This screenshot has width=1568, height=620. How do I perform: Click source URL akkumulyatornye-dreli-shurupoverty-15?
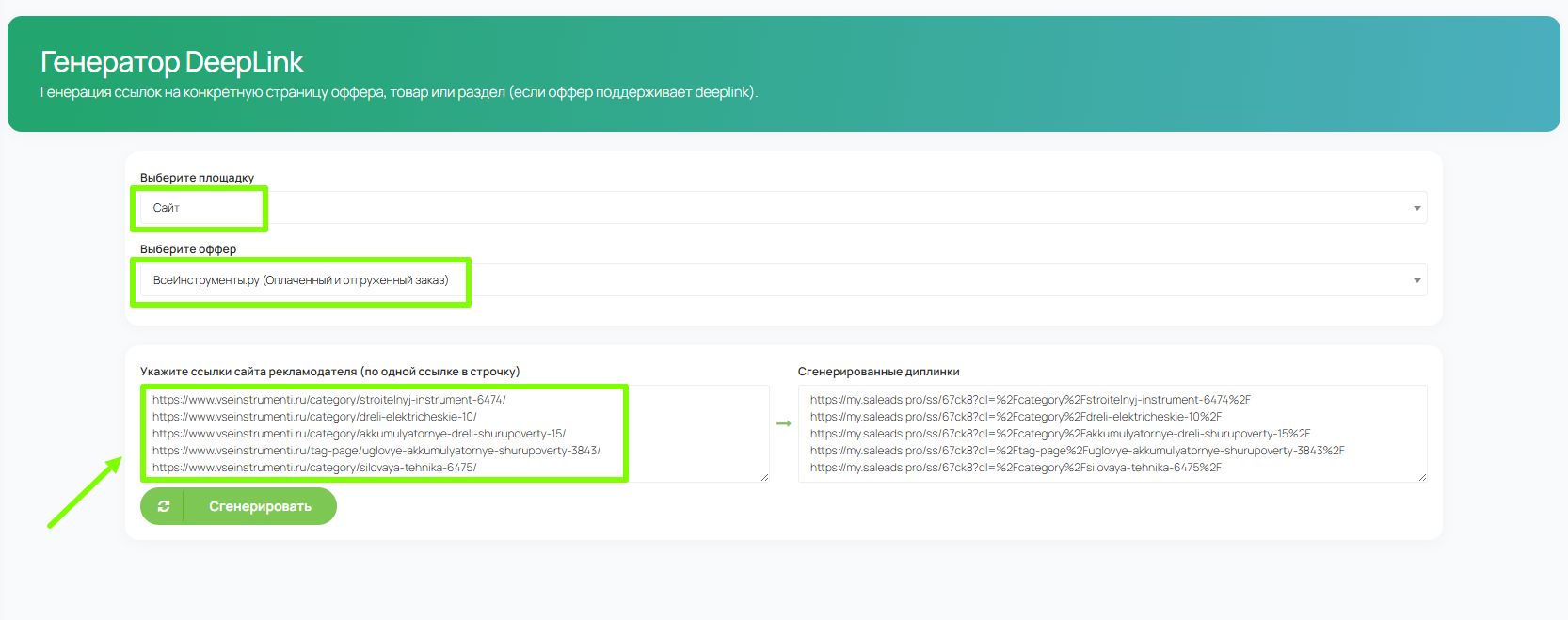click(359, 434)
